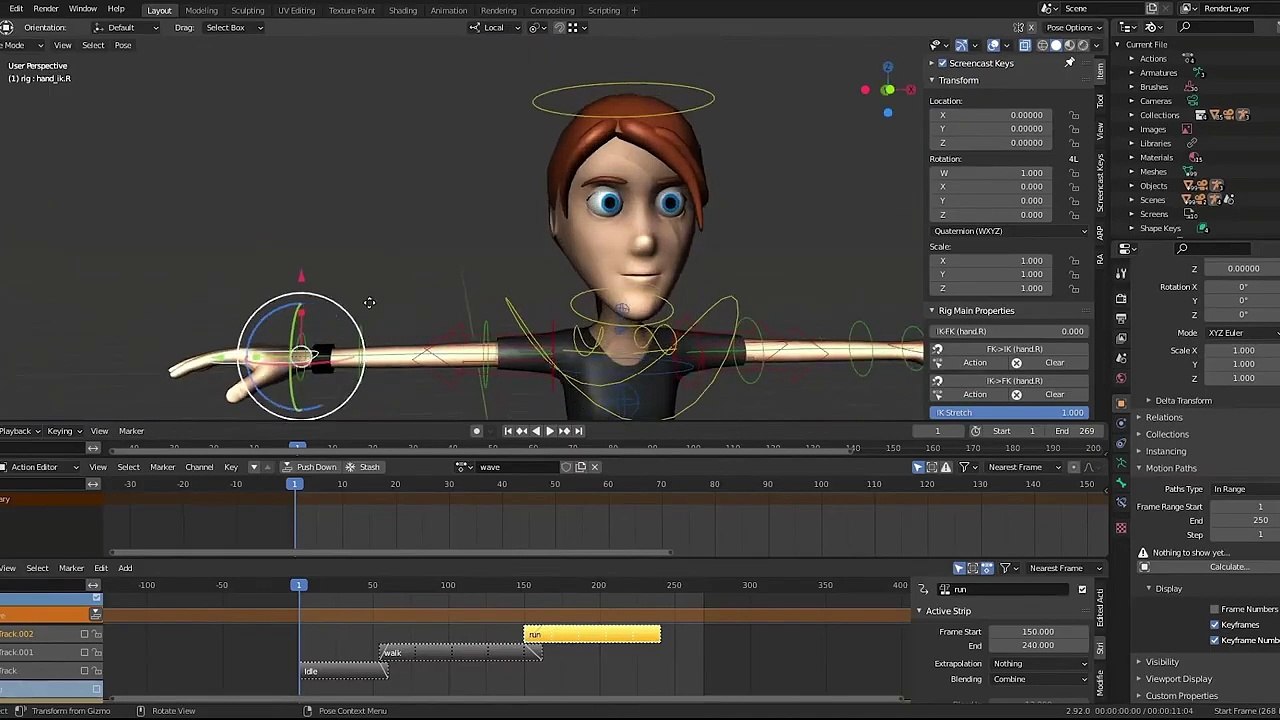Click the Push Down button
Image resolution: width=1280 pixels, height=720 pixels.
tap(310, 467)
